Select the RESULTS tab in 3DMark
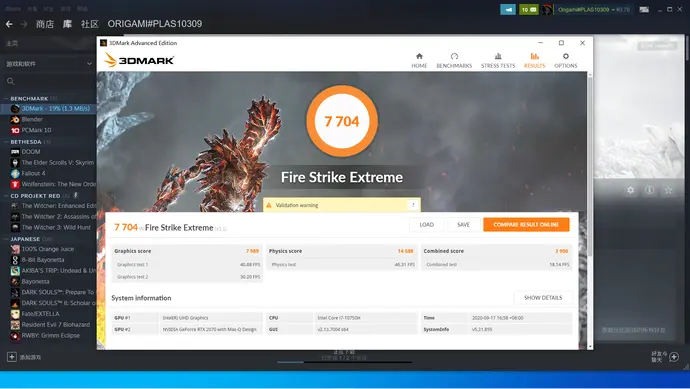 534,60
